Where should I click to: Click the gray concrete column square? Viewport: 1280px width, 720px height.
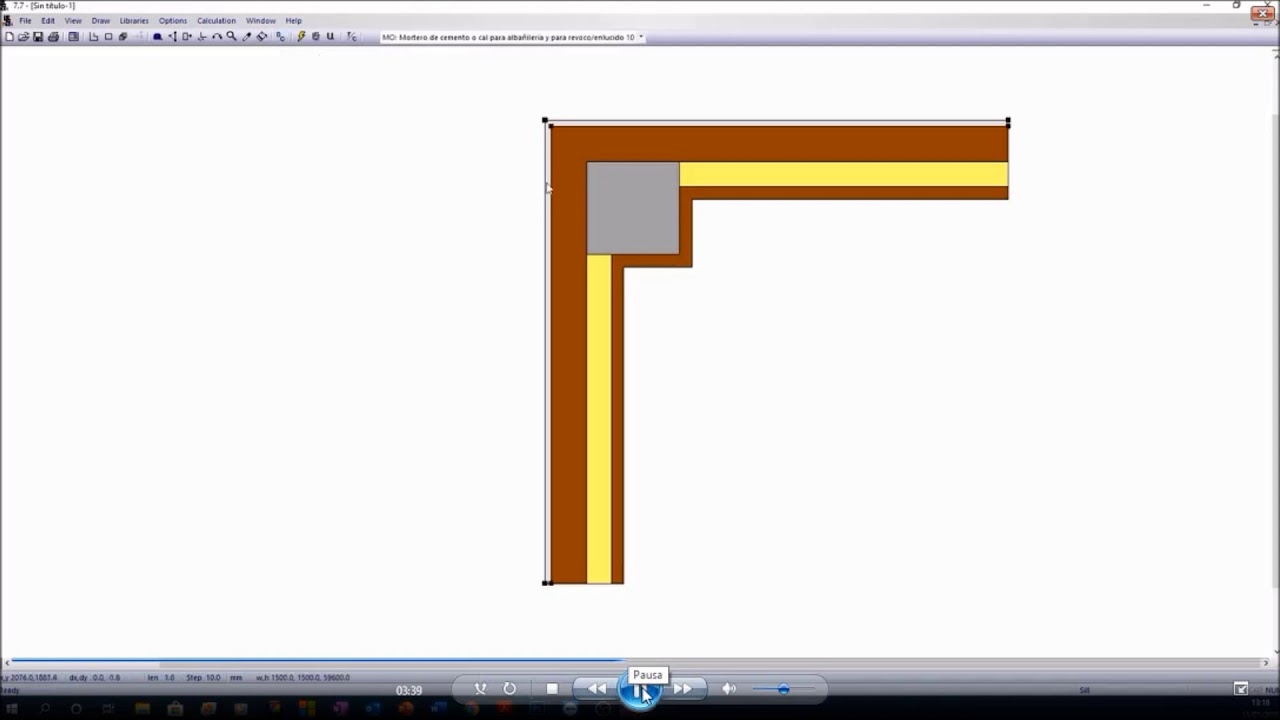633,208
